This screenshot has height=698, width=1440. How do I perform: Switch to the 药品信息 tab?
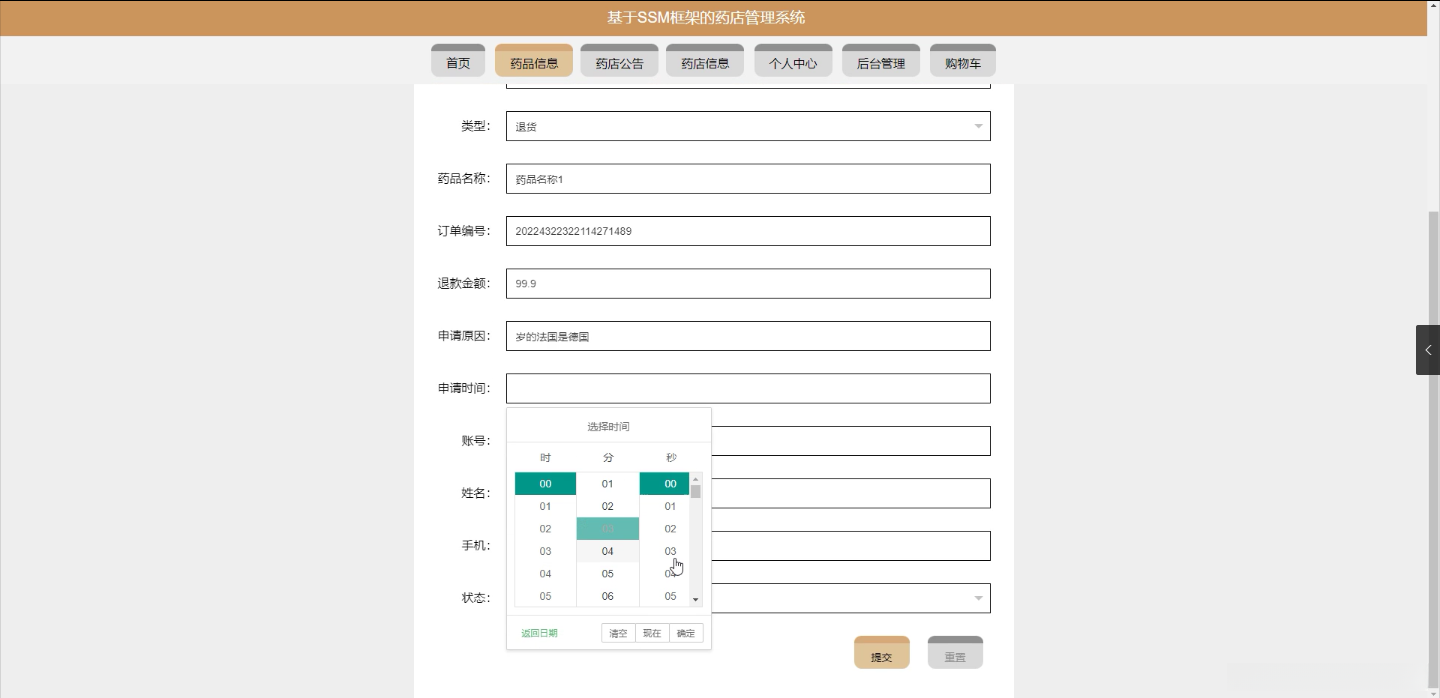click(534, 61)
